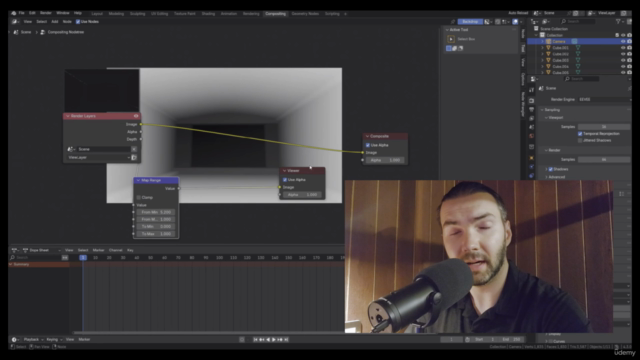Click the Camera object icon in the outliner

tap(549, 41)
